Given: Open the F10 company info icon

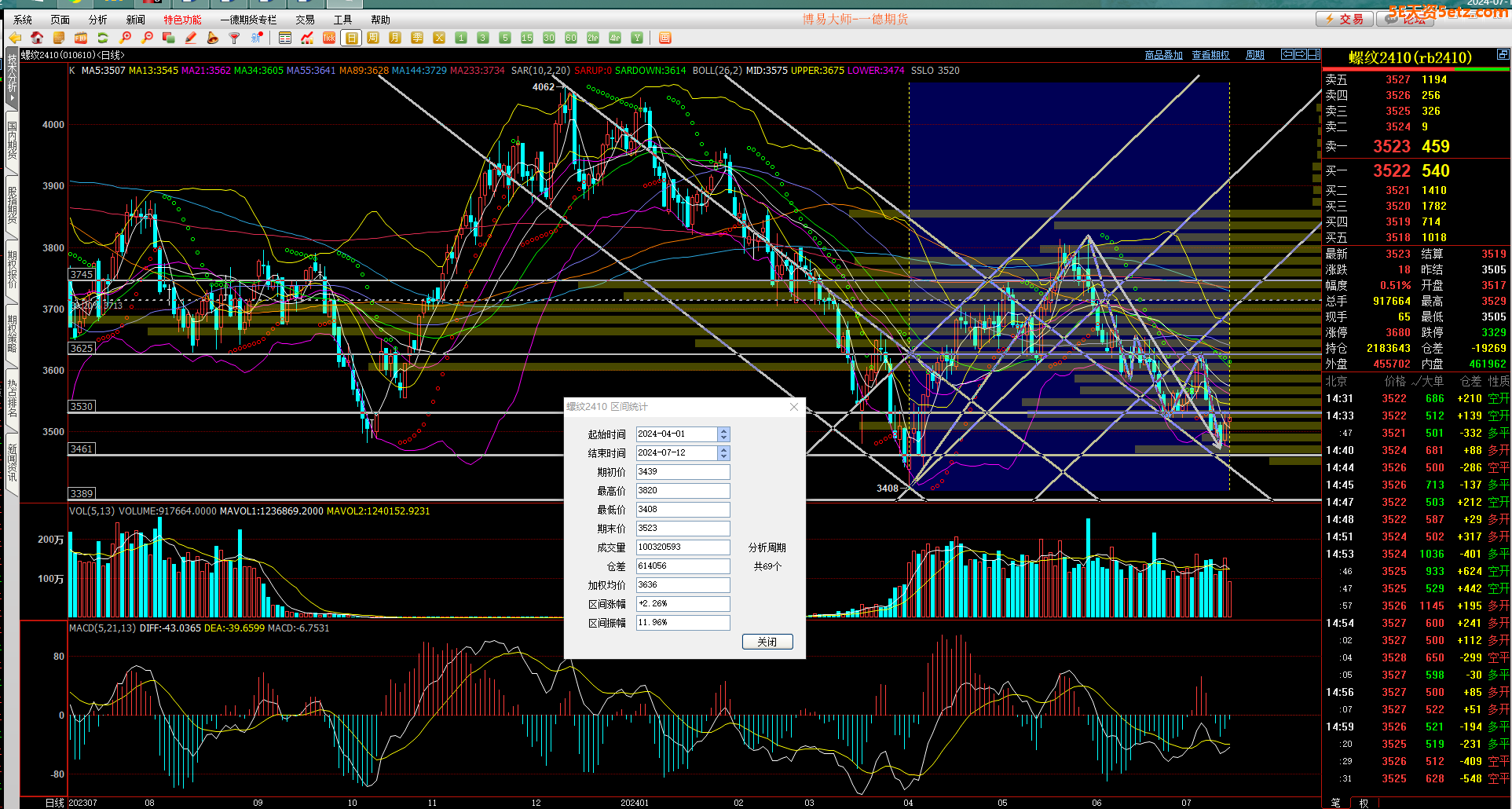Looking at the screenshot, I should 81,38.
